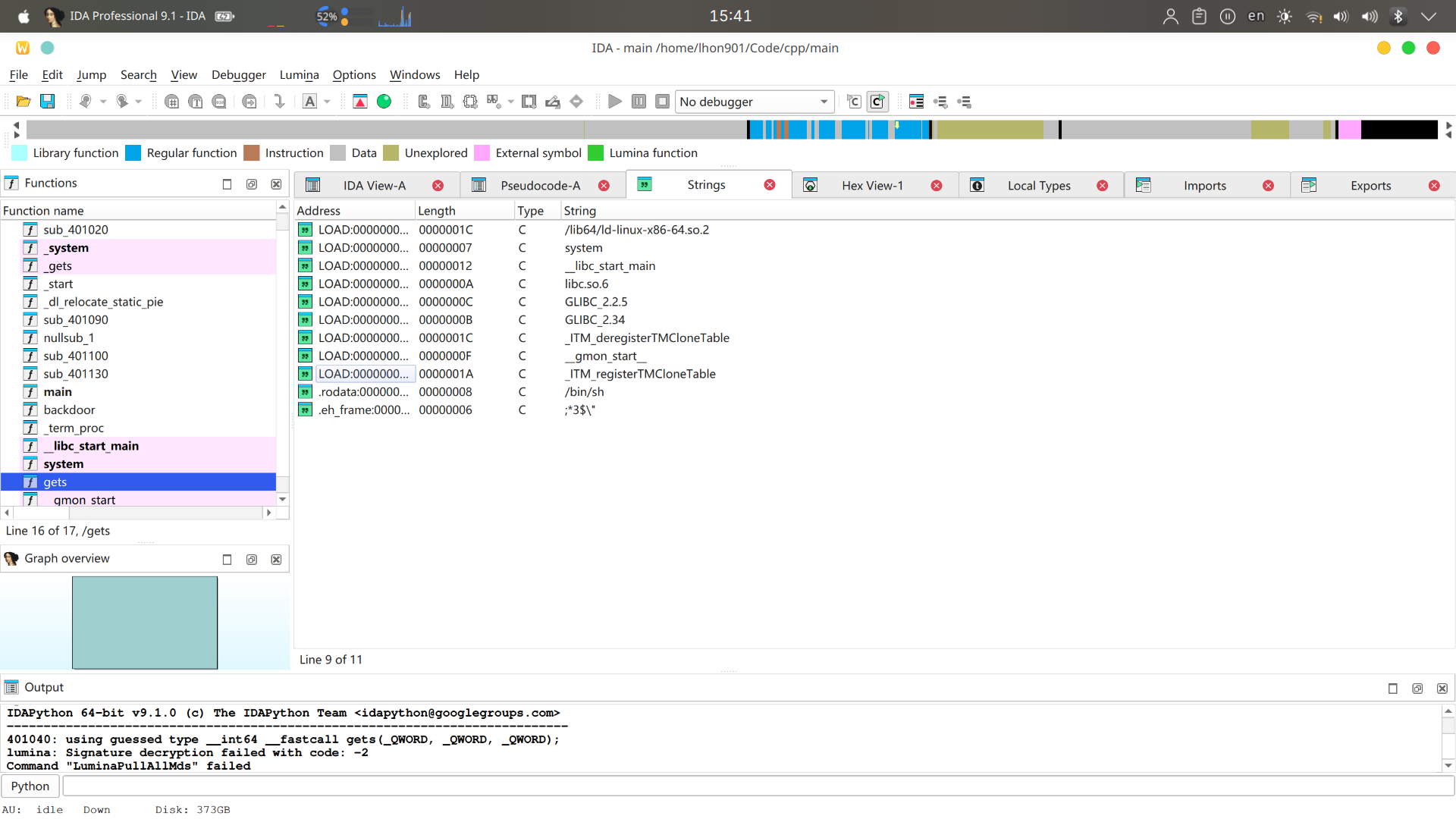Click the green circle toolbar icon
This screenshot has height=819, width=1456.
pos(384,102)
